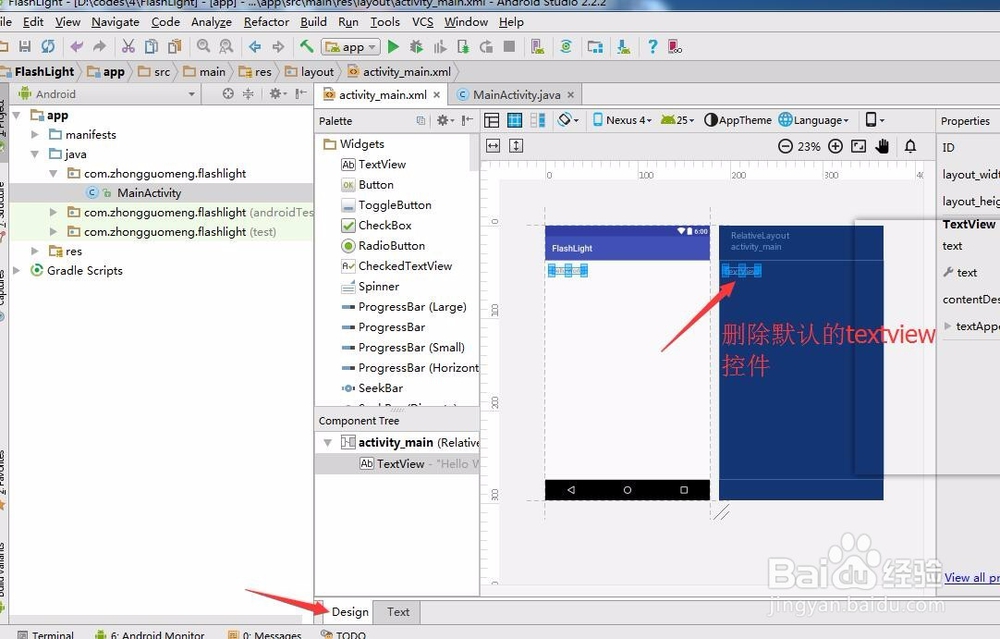
Task: Click the 23% zoom level control
Action: (809, 145)
